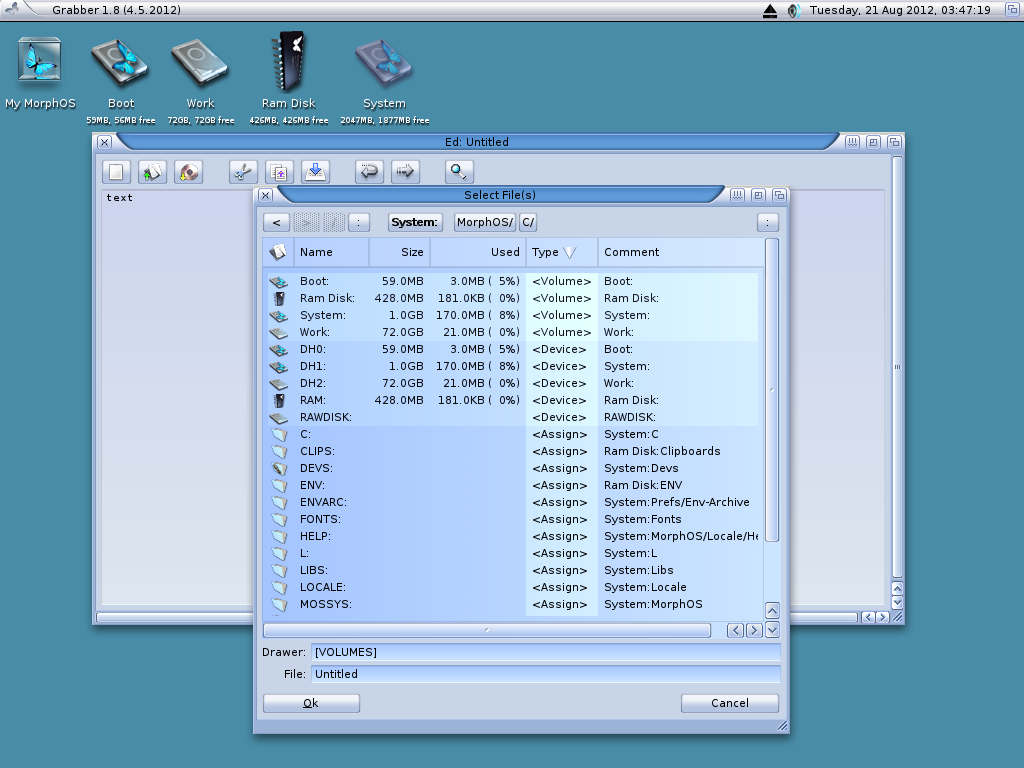Viewport: 1024px width, 768px height.
Task: Select the Boot: volume row
Action: coord(513,281)
